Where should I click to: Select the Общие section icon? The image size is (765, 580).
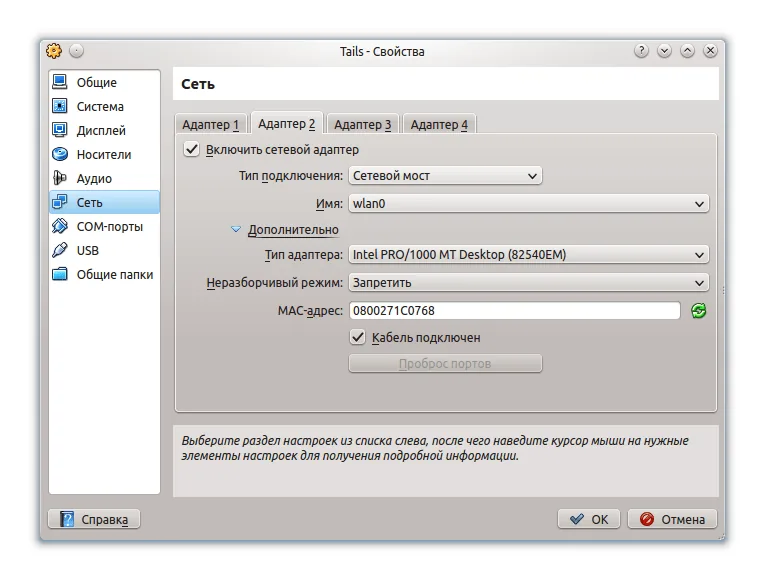[60, 82]
